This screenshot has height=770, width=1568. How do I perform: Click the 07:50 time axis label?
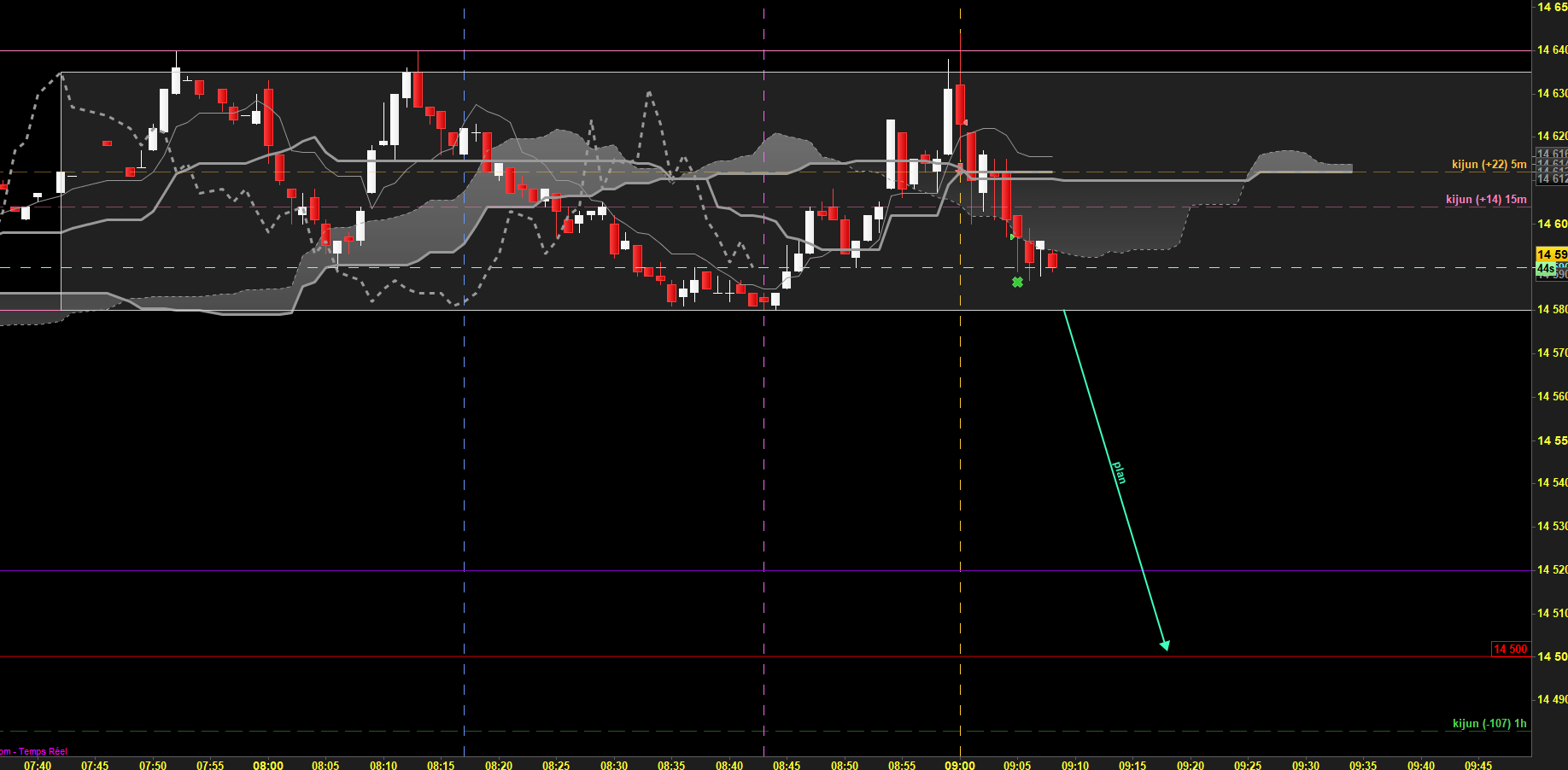coord(153,765)
